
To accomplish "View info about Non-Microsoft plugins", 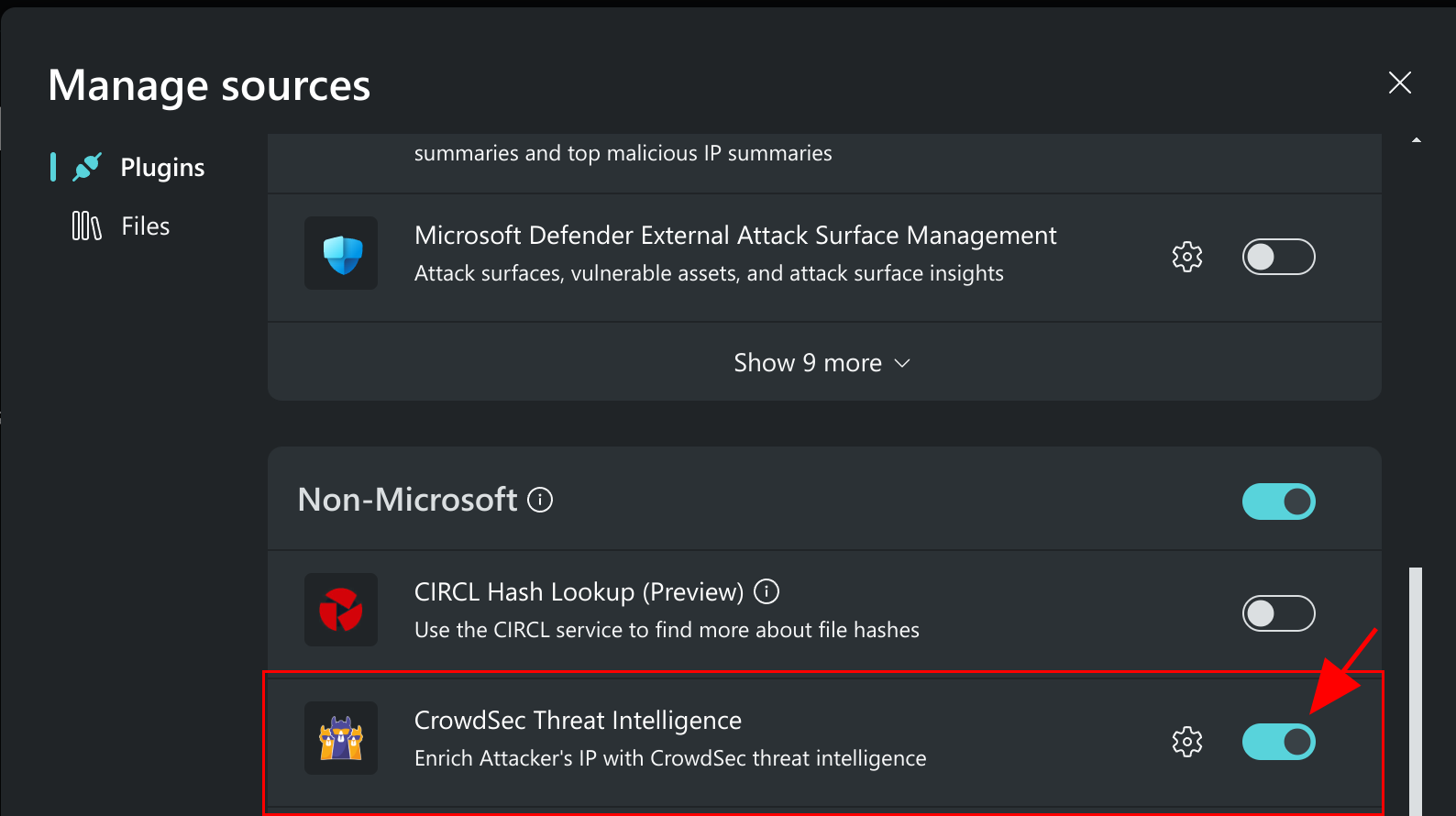I will (540, 500).
